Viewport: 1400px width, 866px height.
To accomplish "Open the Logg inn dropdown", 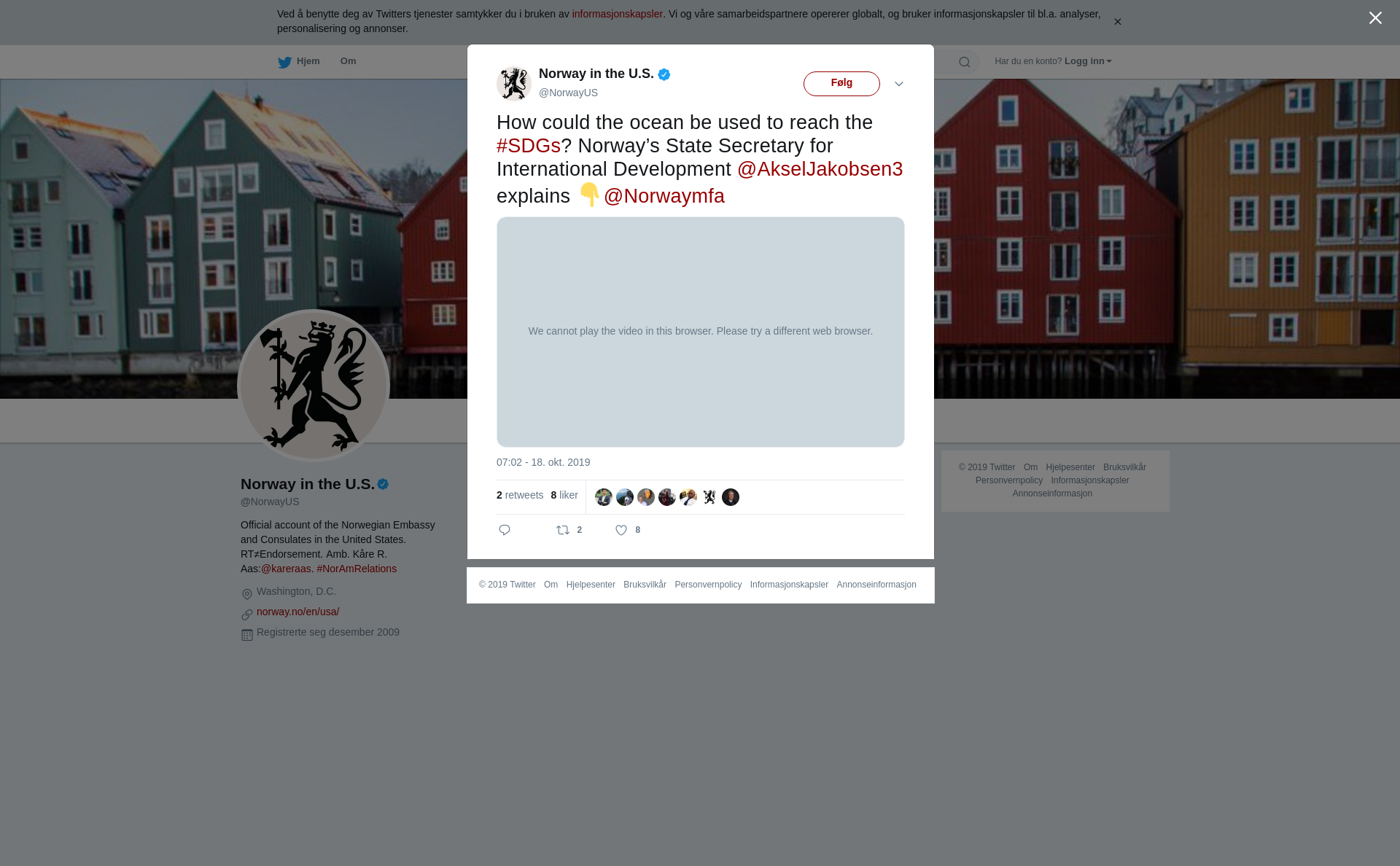I will [1088, 61].
